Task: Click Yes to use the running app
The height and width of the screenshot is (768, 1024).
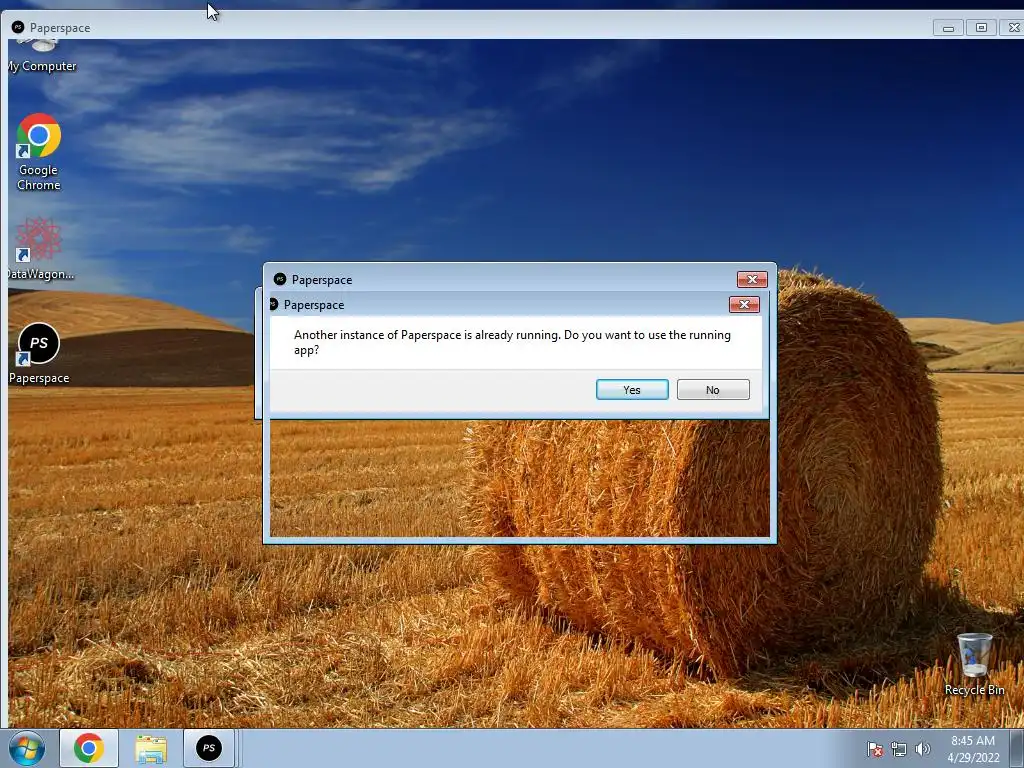Action: click(x=632, y=389)
